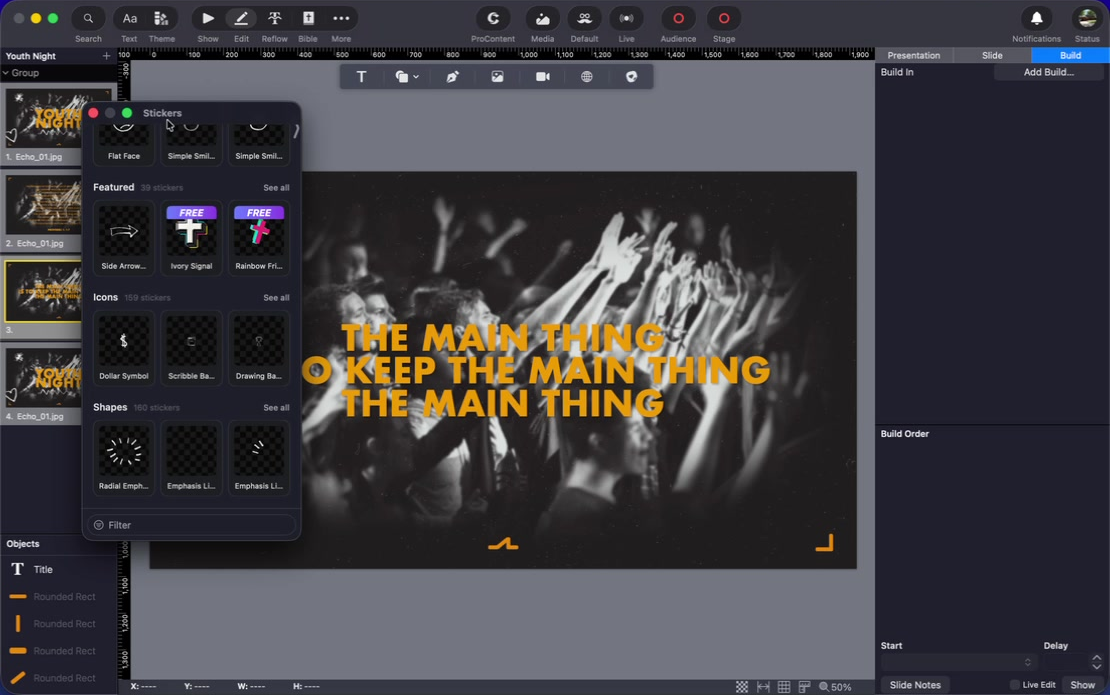
Task: Collapse the Group disclosure arrow
Action: (x=6, y=73)
